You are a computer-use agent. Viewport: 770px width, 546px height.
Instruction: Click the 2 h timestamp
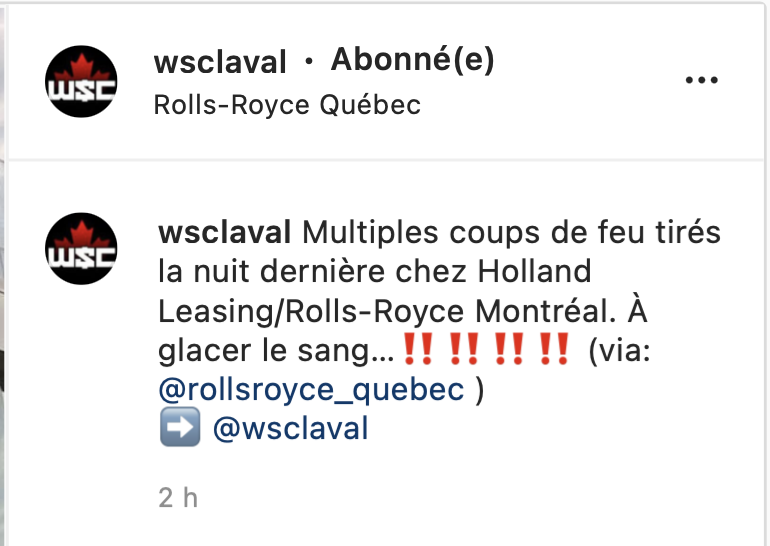pyautogui.click(x=178, y=498)
